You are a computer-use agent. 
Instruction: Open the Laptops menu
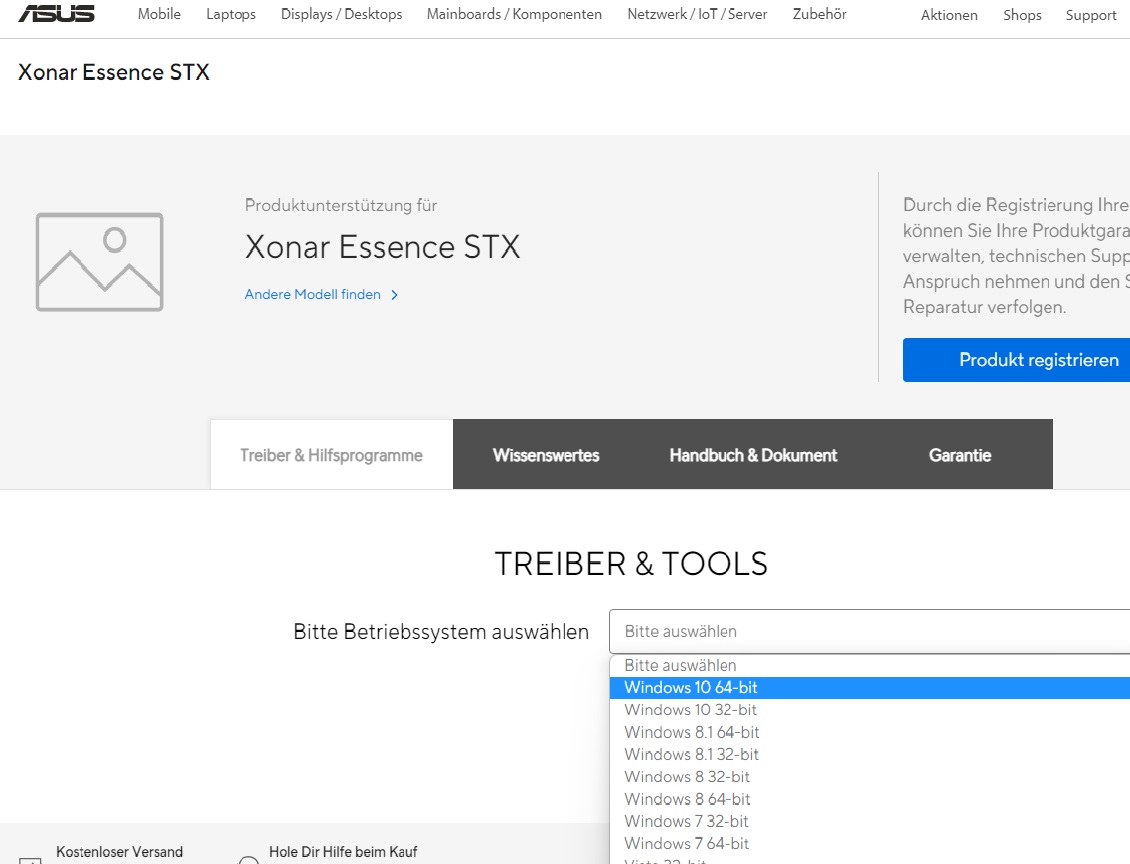(231, 14)
